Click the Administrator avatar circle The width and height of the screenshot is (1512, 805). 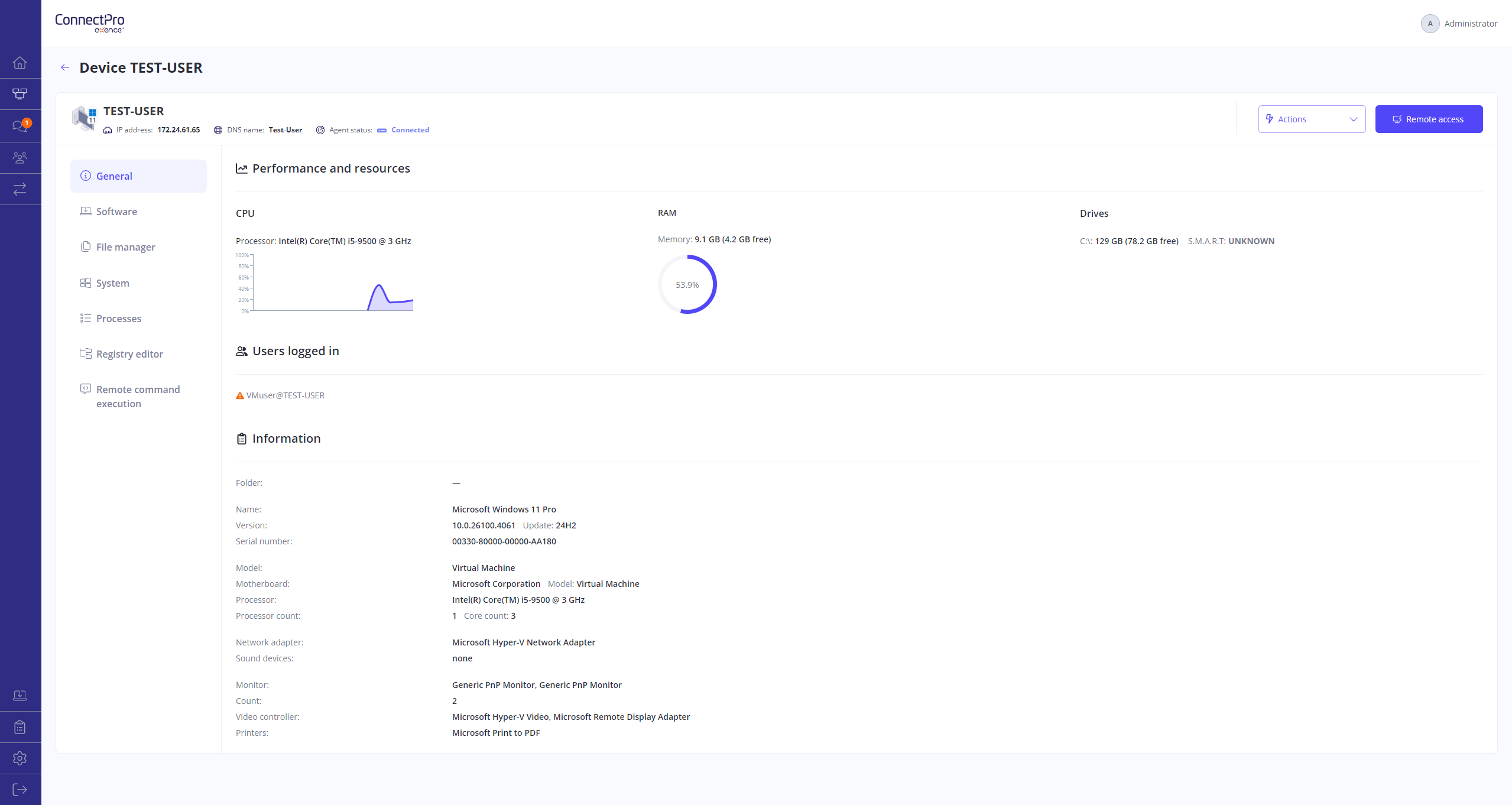point(1430,24)
